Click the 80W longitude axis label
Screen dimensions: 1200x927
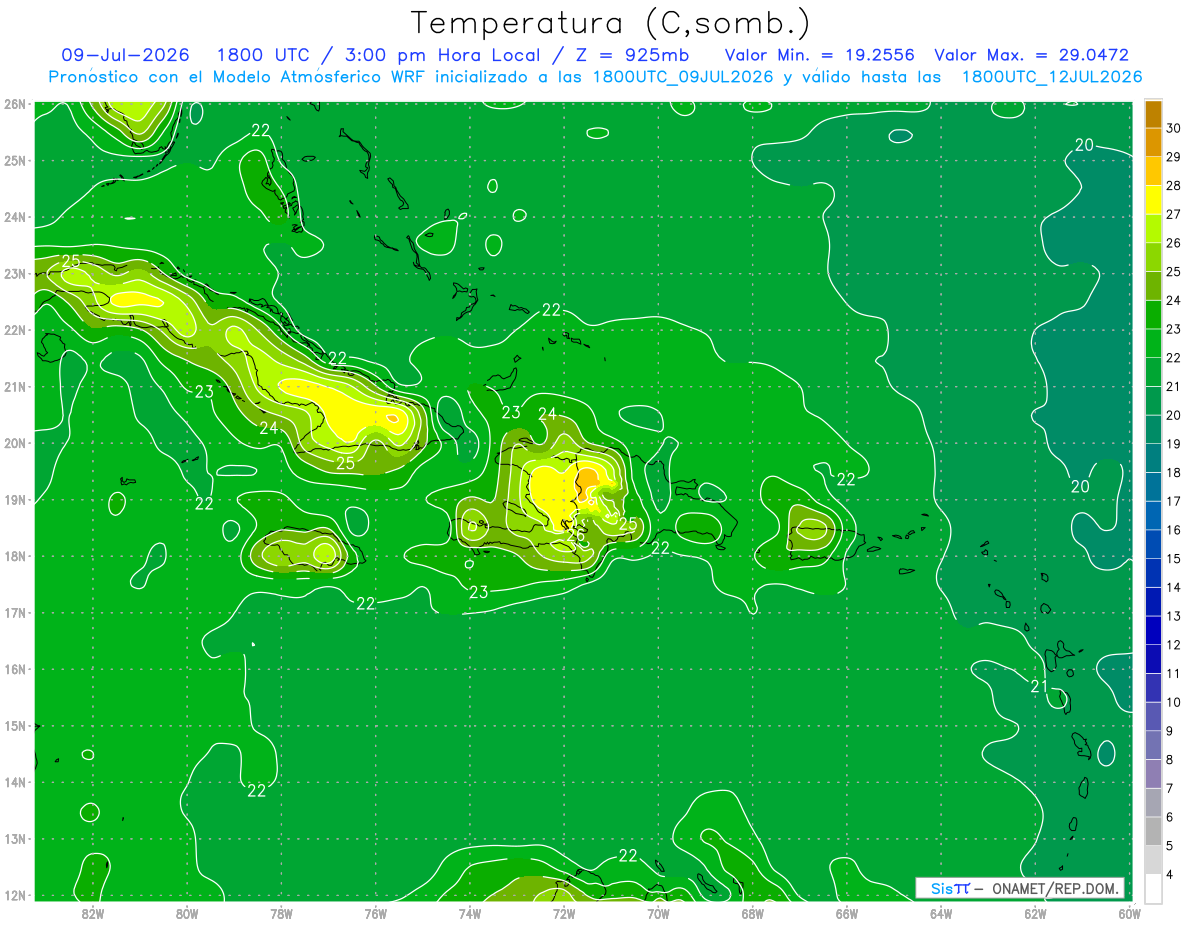[187, 912]
